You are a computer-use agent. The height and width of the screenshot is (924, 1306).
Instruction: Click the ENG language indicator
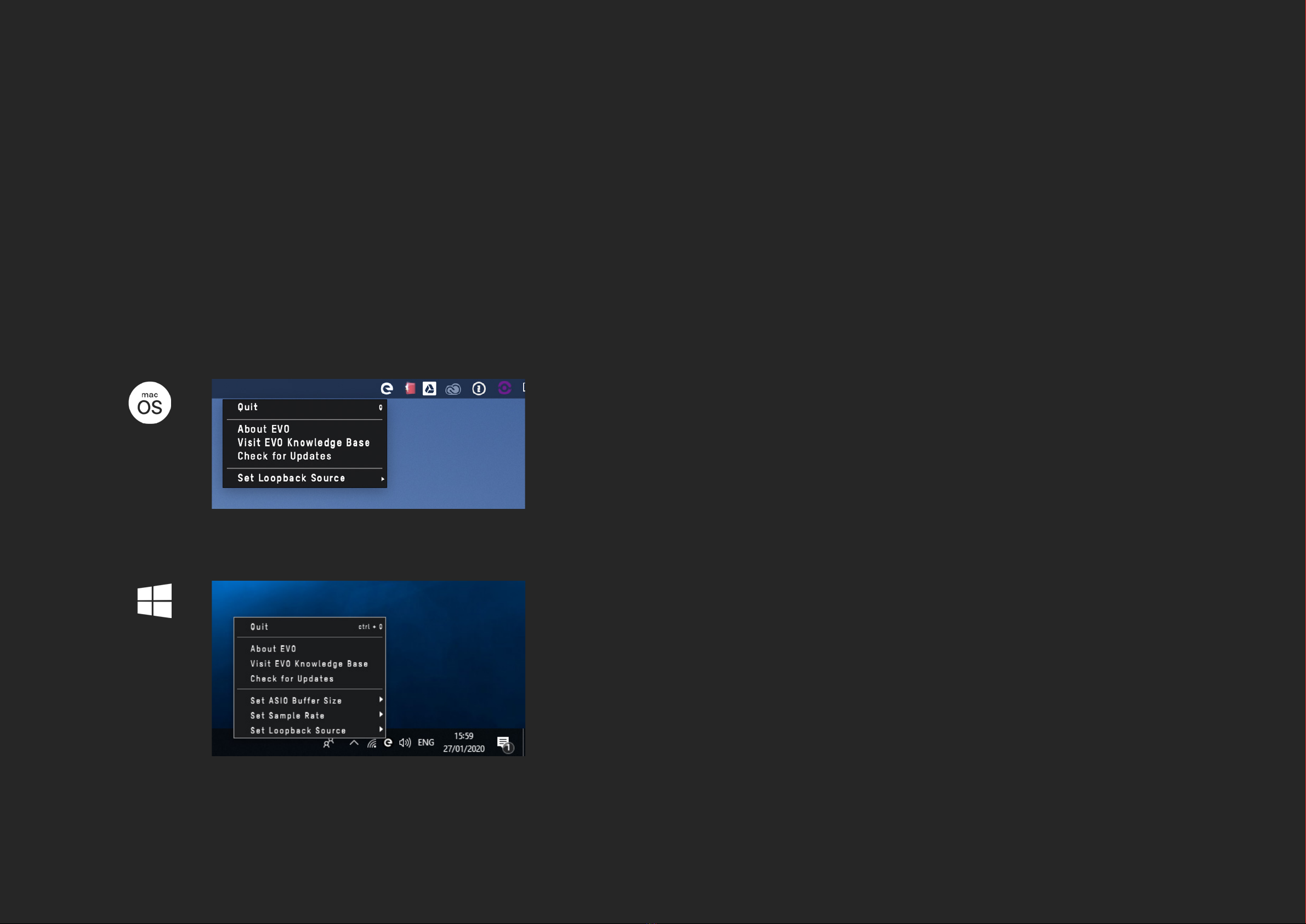(426, 742)
